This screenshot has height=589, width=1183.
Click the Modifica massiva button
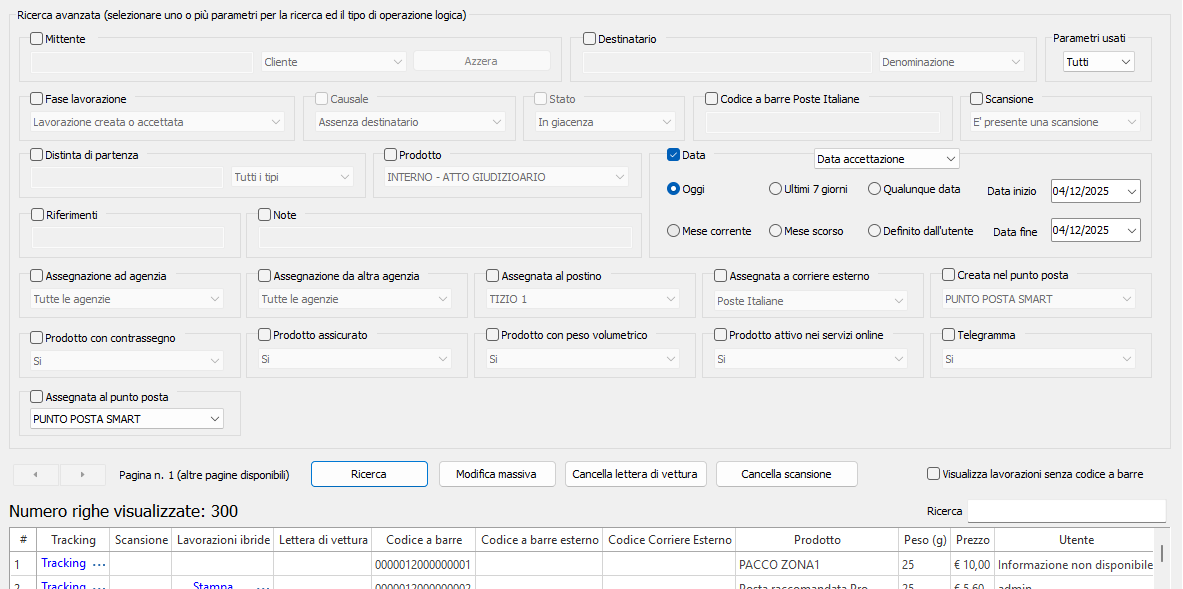[x=497, y=474]
